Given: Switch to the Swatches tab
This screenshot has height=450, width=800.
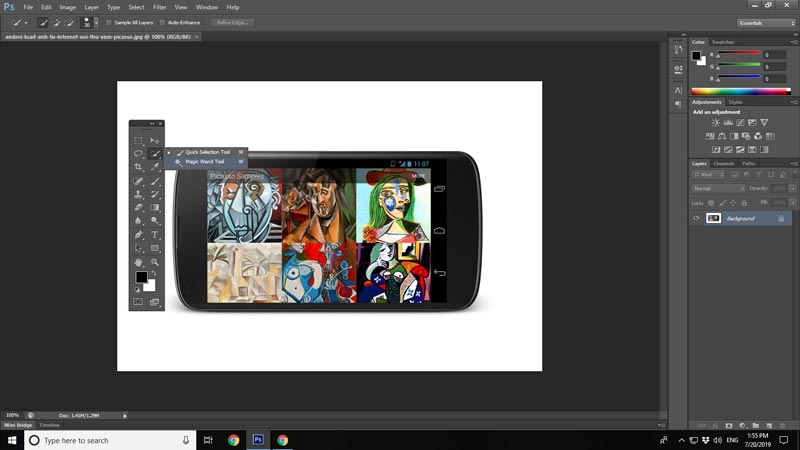Looking at the screenshot, I should tap(723, 42).
